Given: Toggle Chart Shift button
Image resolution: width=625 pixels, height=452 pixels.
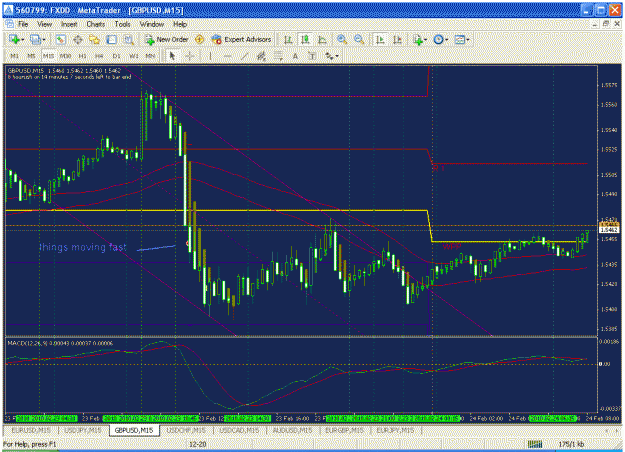Looking at the screenshot, I should [x=397, y=39].
